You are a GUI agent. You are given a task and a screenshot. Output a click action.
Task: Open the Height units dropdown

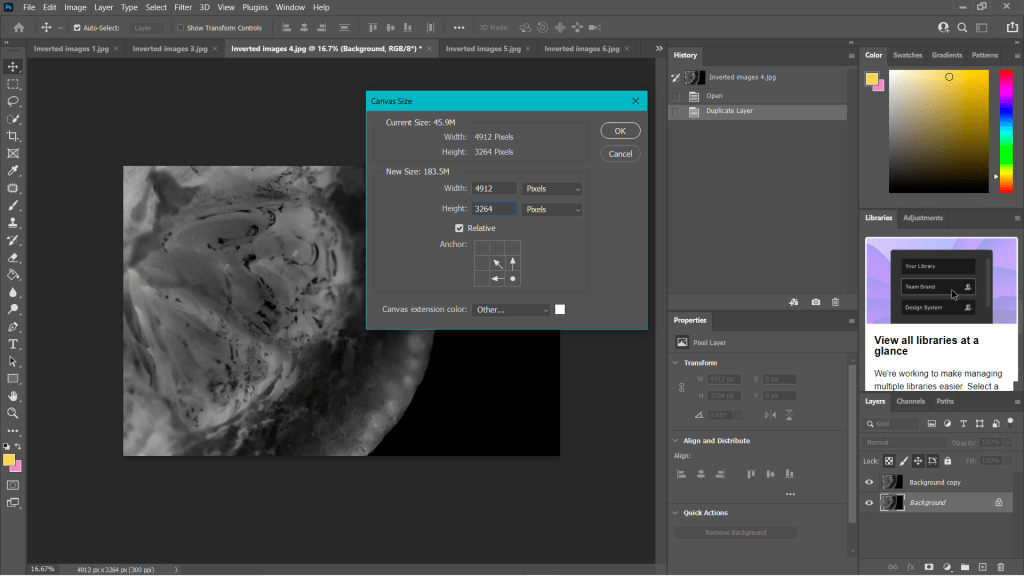[552, 209]
